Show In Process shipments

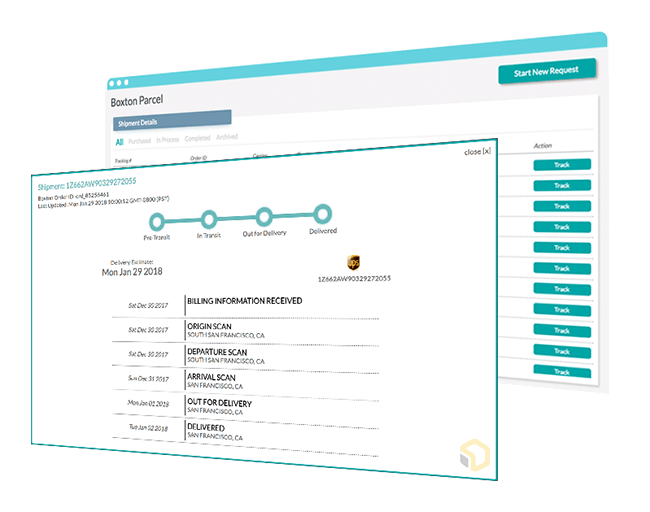coord(168,140)
